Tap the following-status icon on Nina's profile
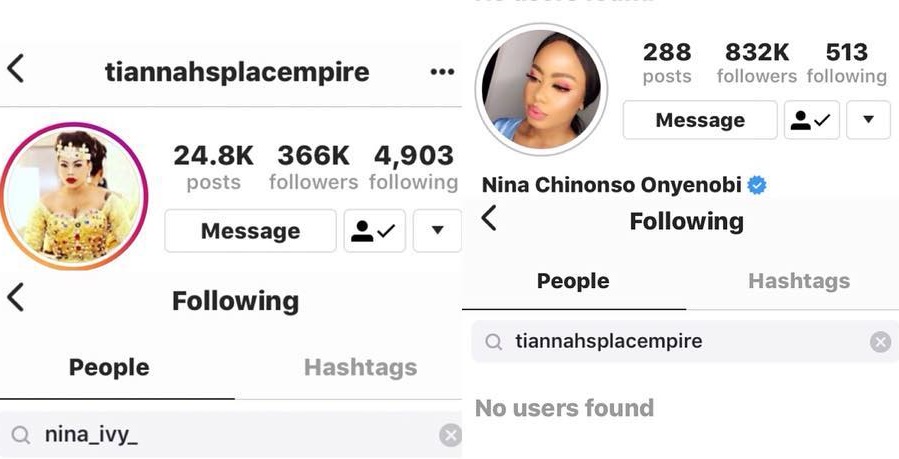 pos(812,120)
